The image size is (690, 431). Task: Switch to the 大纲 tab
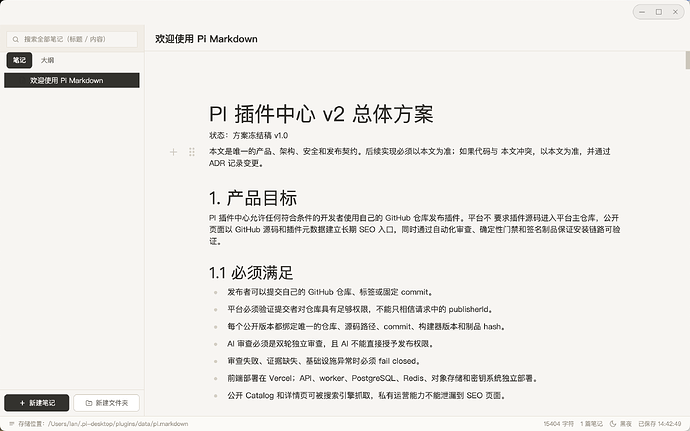coord(48,60)
